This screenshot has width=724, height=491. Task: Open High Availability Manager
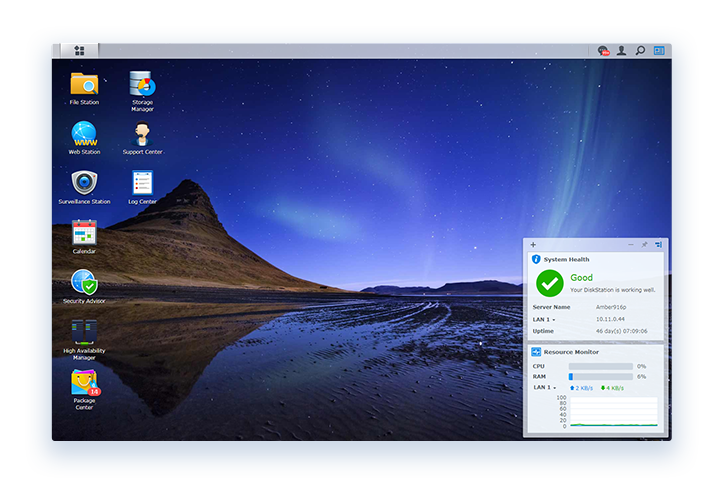point(84,332)
